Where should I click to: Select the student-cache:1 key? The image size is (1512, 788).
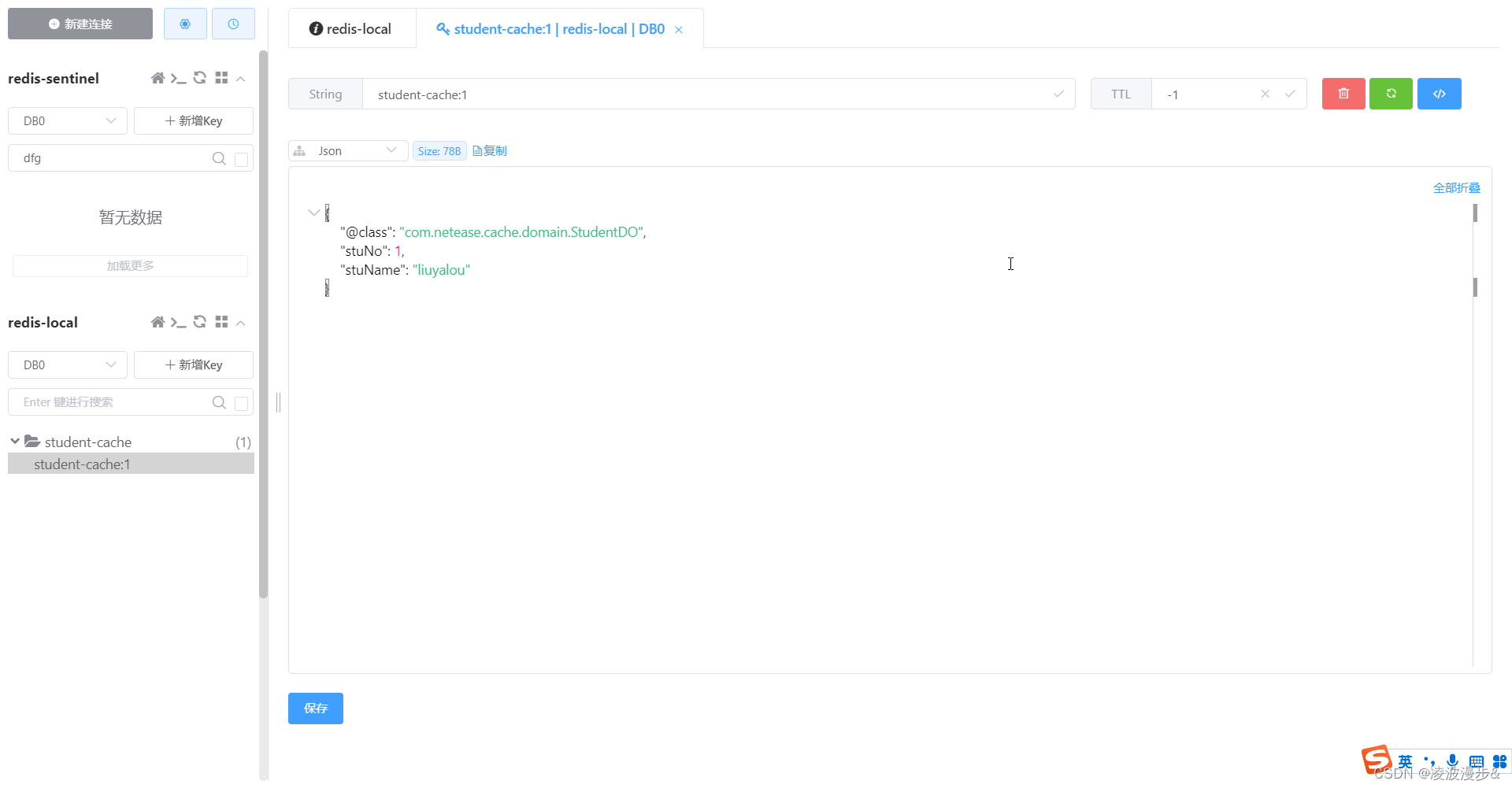pyautogui.click(x=131, y=464)
